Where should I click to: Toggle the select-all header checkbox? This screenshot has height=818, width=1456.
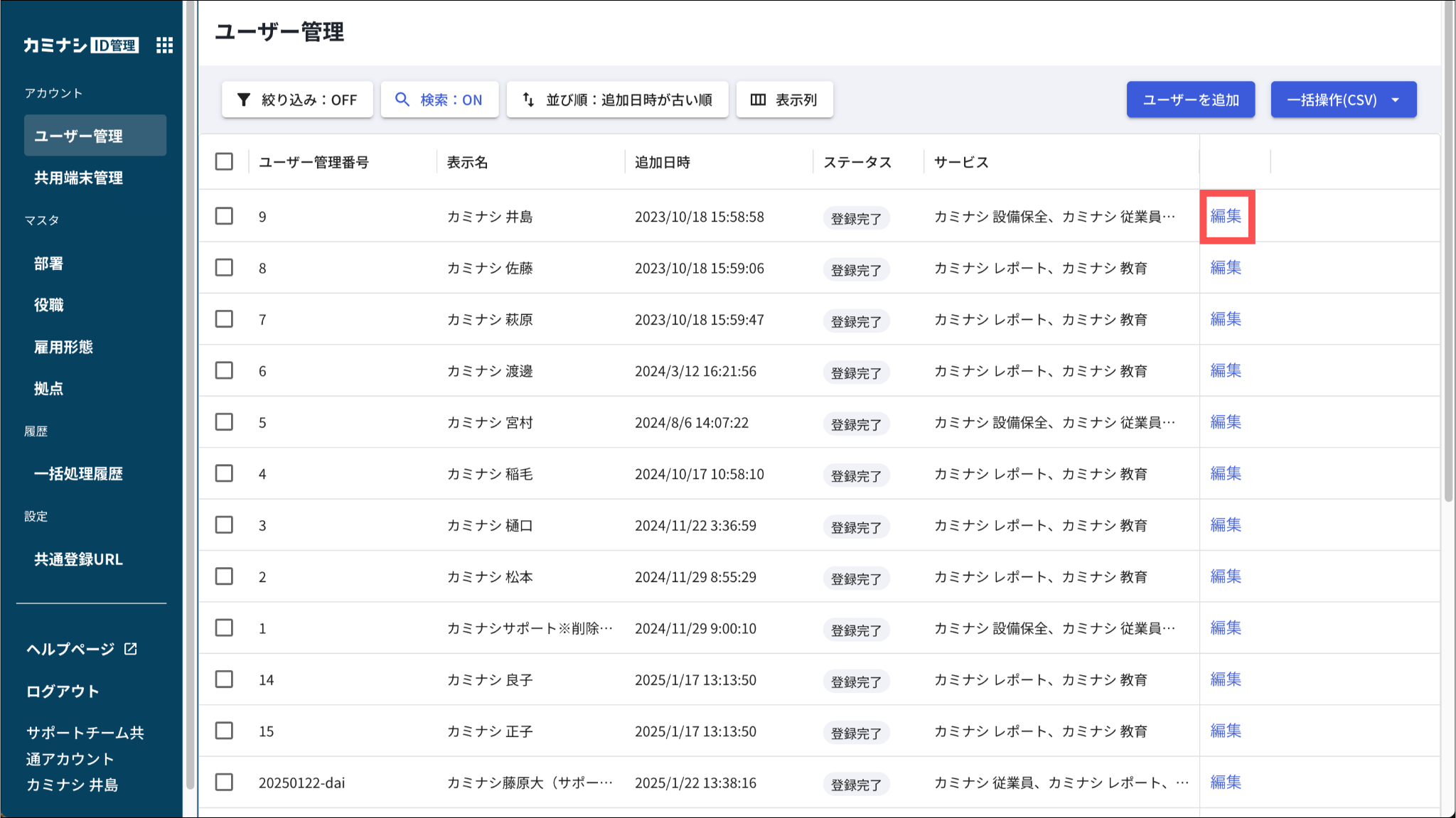(x=224, y=162)
